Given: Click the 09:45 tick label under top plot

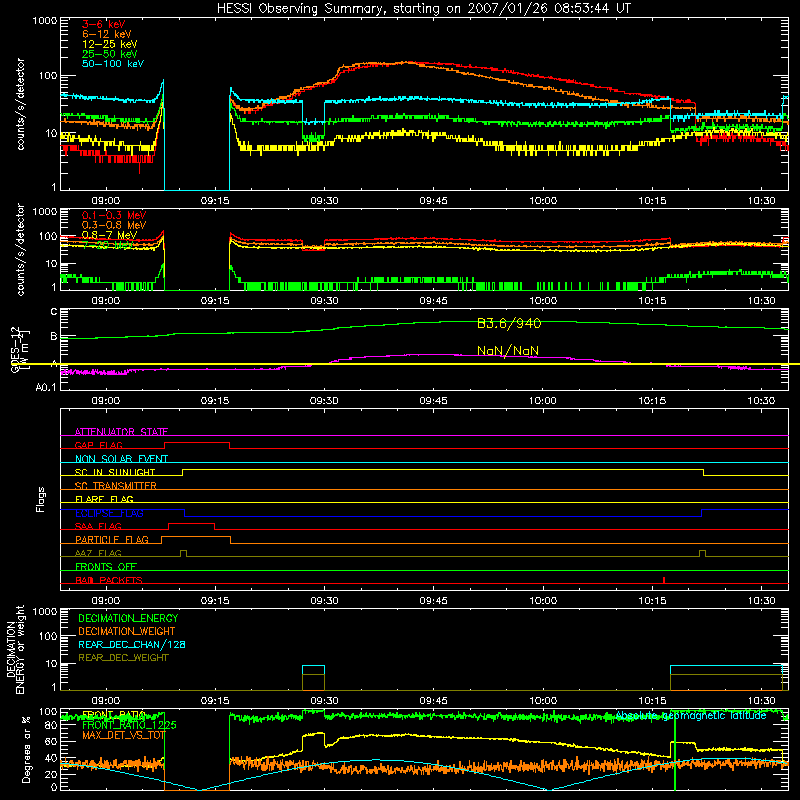Looking at the screenshot, I should click(x=434, y=201).
